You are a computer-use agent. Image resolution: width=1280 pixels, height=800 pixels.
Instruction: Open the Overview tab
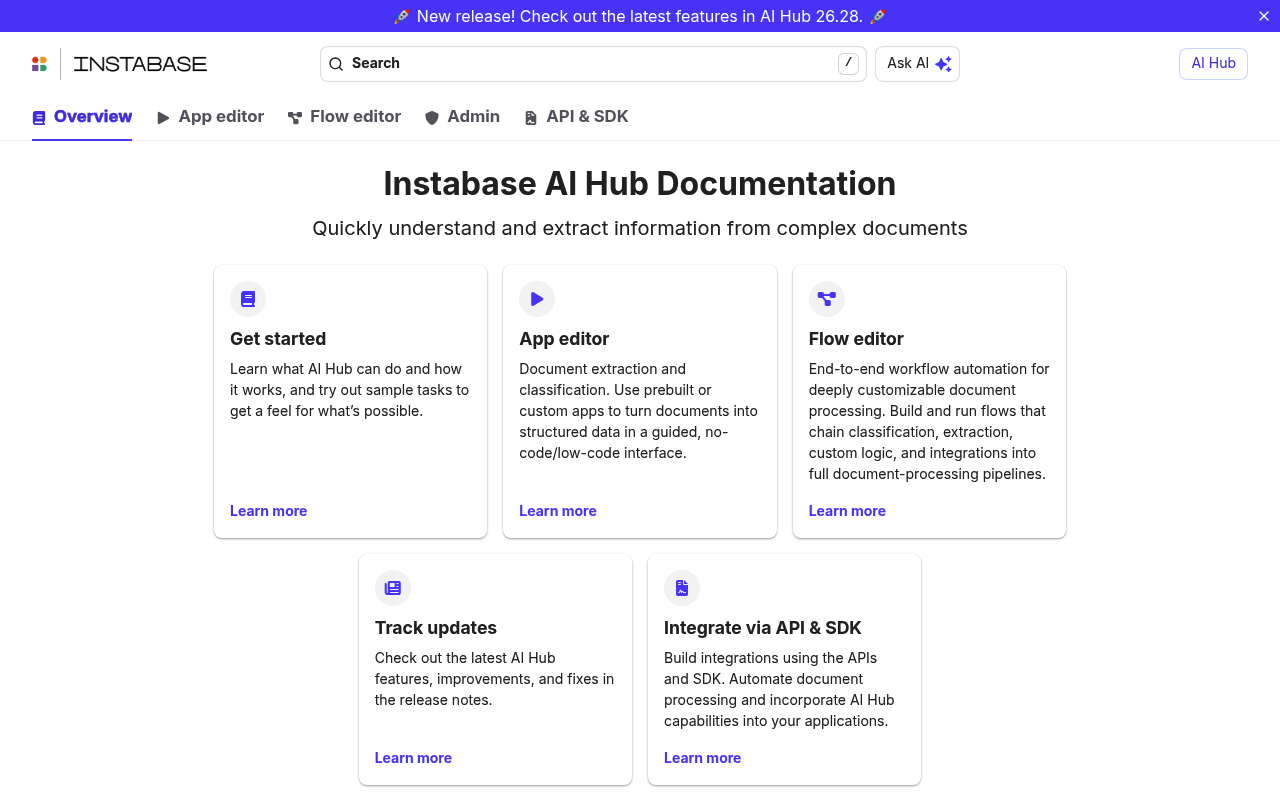click(82, 117)
